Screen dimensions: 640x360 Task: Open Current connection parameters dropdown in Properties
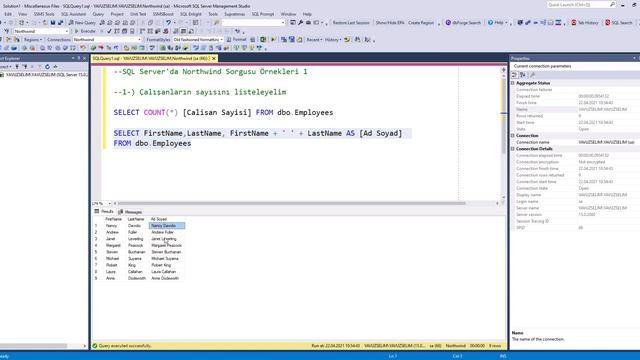pyautogui.click(x=574, y=66)
